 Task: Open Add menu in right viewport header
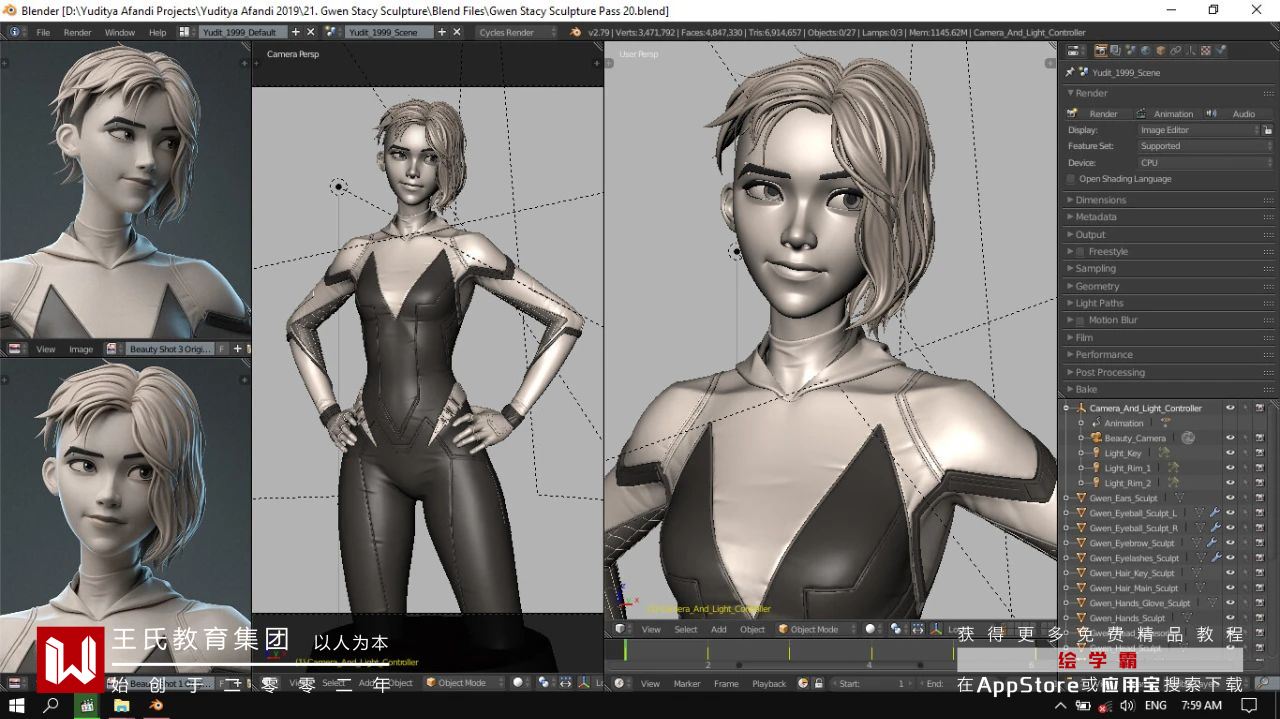tap(719, 629)
